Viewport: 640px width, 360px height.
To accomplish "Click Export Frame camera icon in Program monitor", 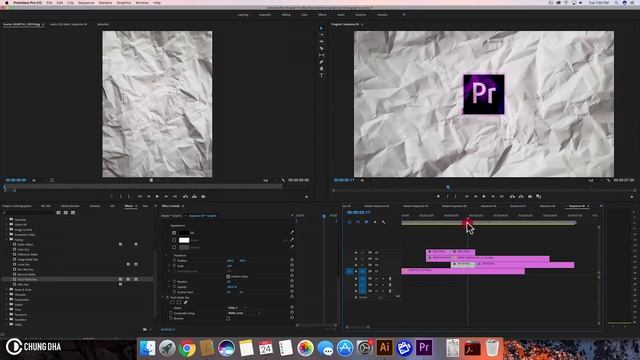I will click(x=530, y=197).
